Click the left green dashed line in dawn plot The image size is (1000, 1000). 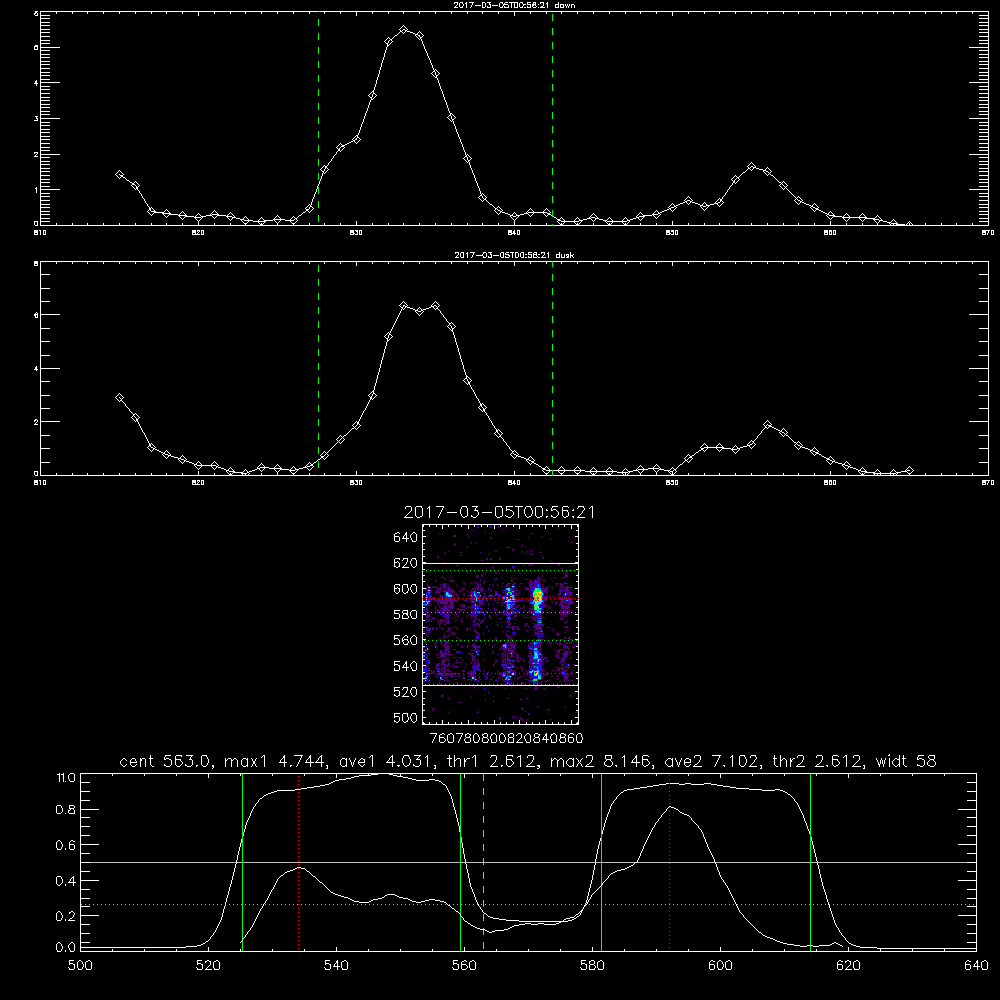click(x=318, y=118)
